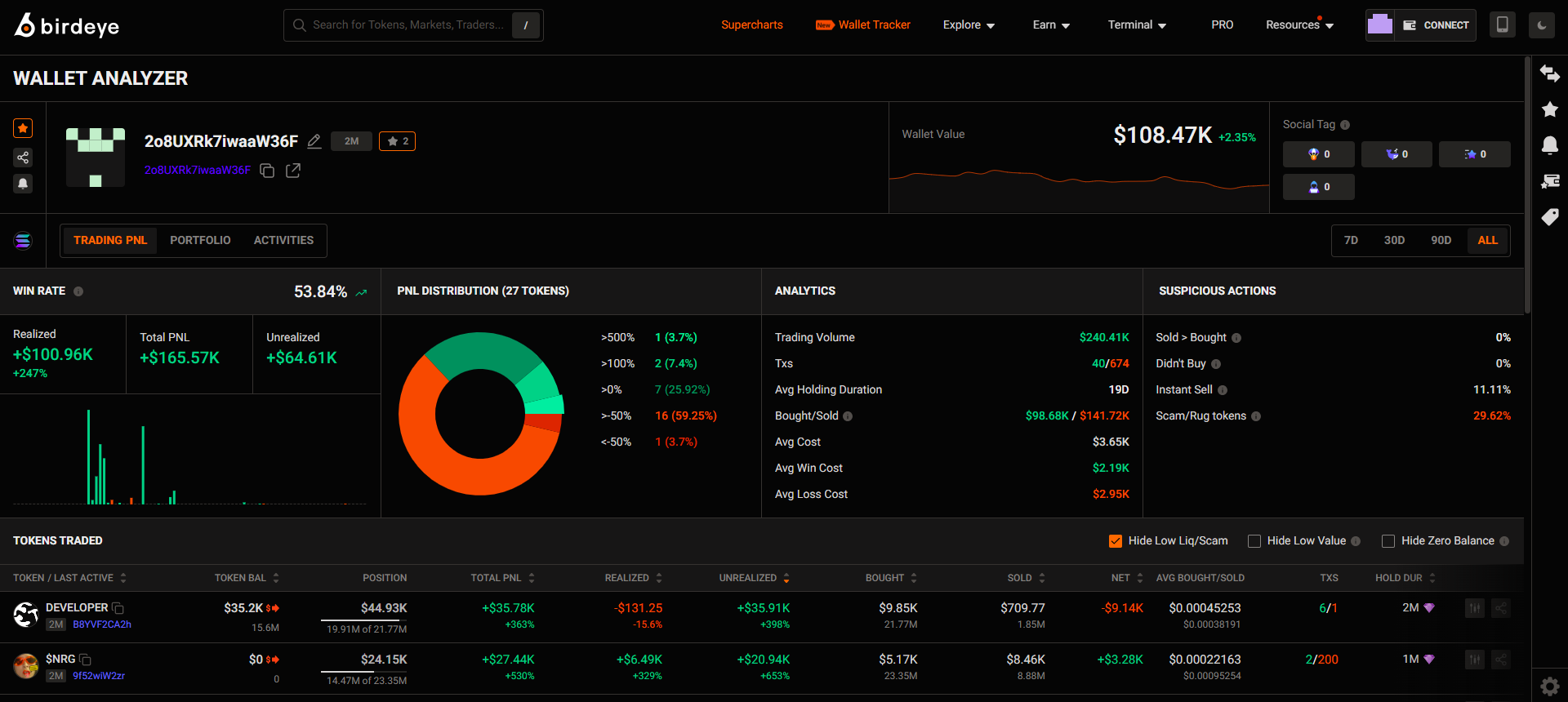1568x702 pixels.
Task: Focus the token search field
Action: click(413, 25)
